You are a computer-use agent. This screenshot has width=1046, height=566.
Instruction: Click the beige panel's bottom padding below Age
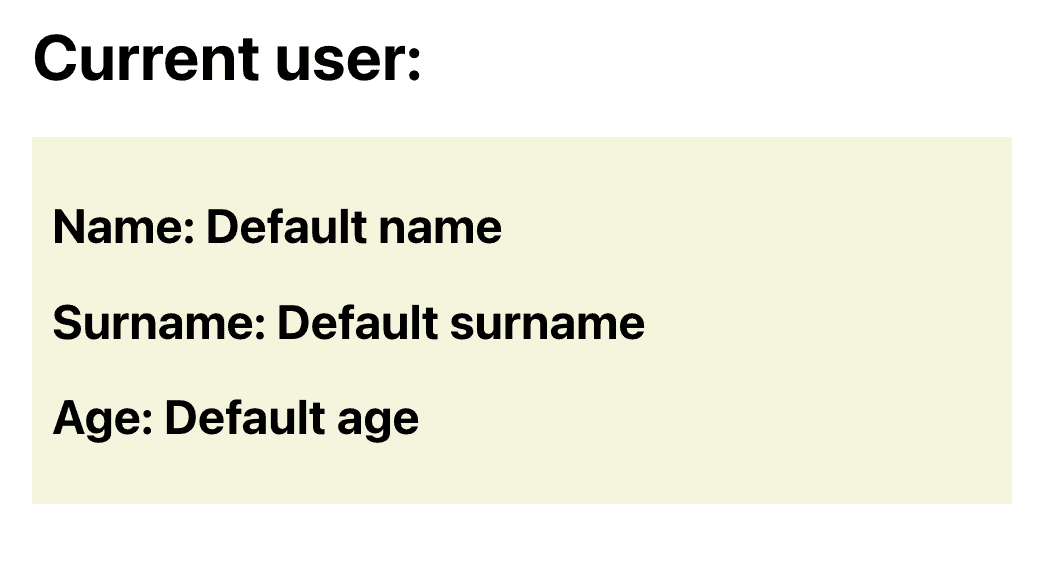522,475
